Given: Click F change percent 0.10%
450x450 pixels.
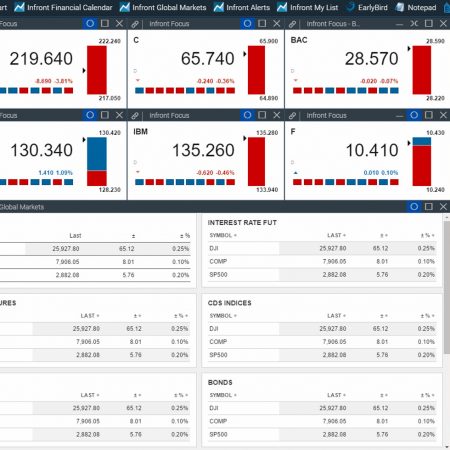Looking at the screenshot, I should coord(390,173).
